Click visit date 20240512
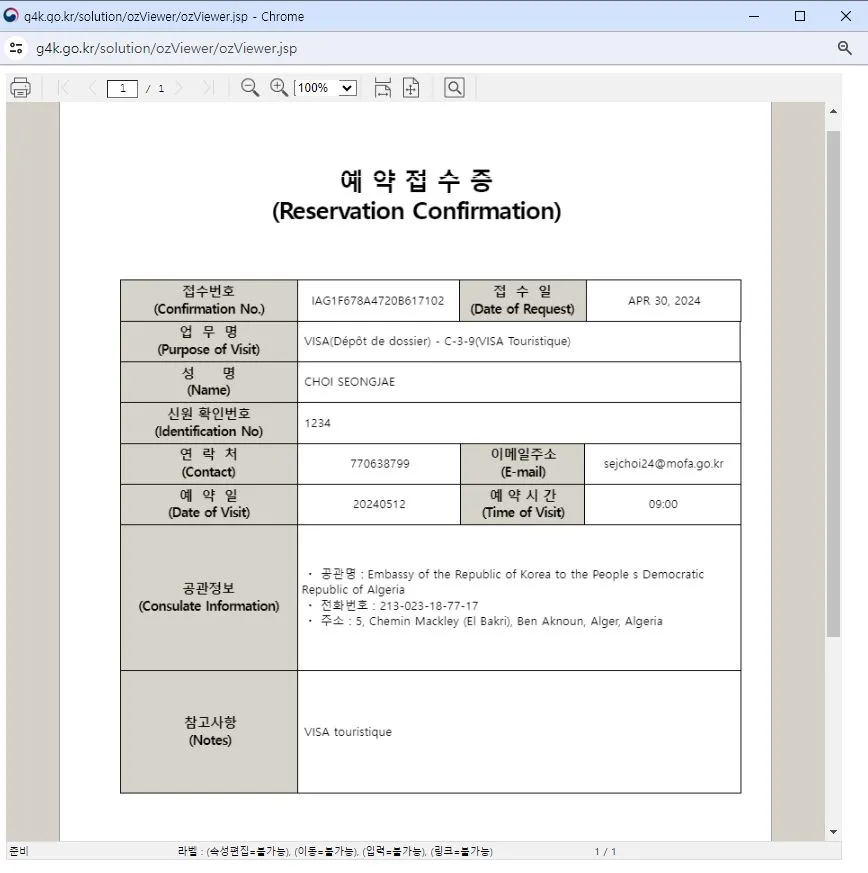The image size is (868, 873). pos(379,504)
